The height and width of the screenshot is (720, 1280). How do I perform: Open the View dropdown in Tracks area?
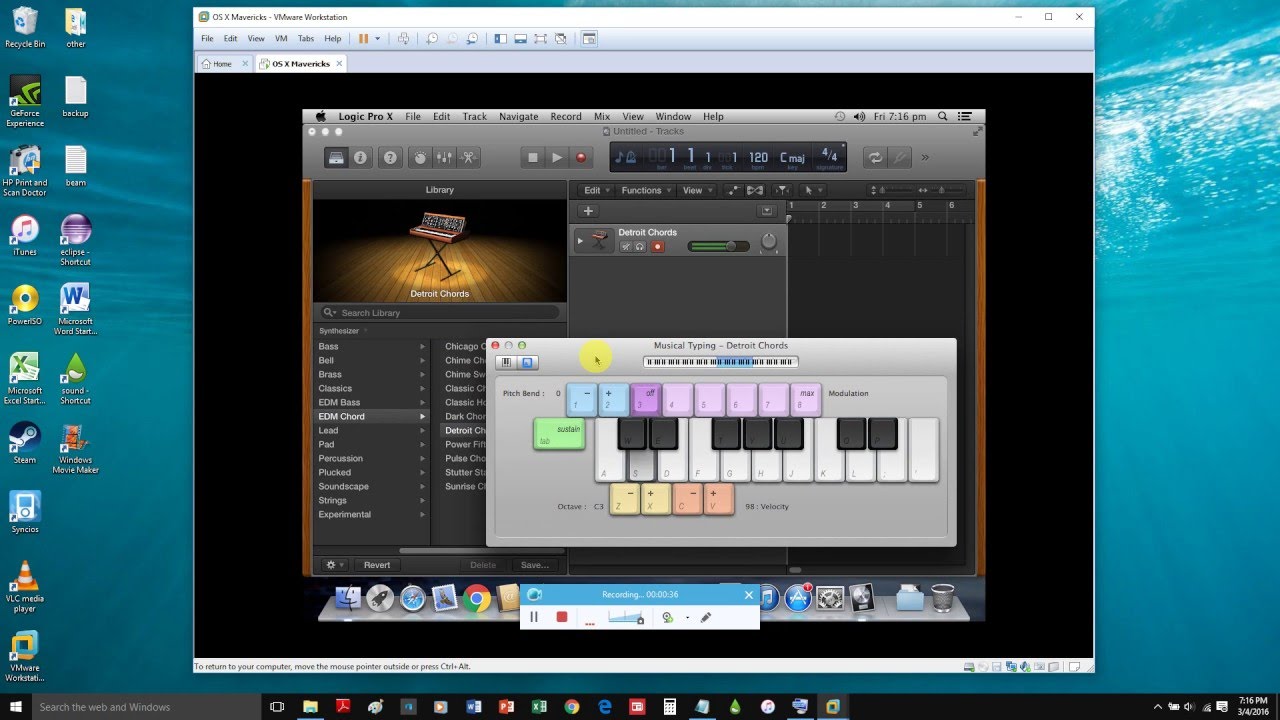696,190
